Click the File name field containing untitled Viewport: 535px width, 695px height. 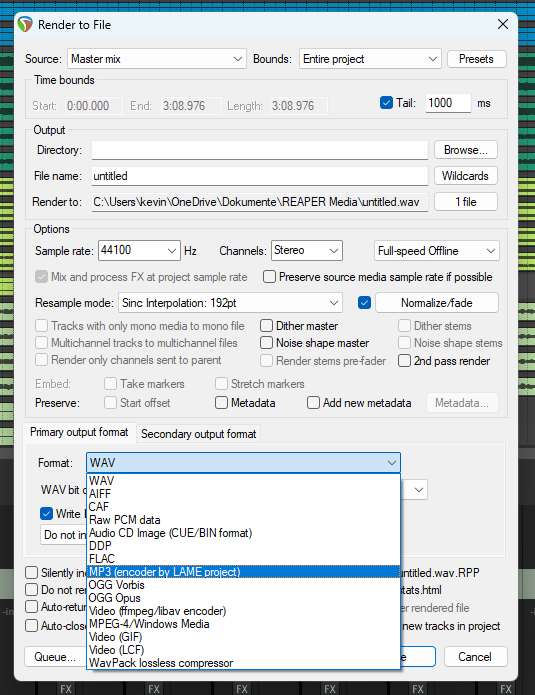(260, 176)
